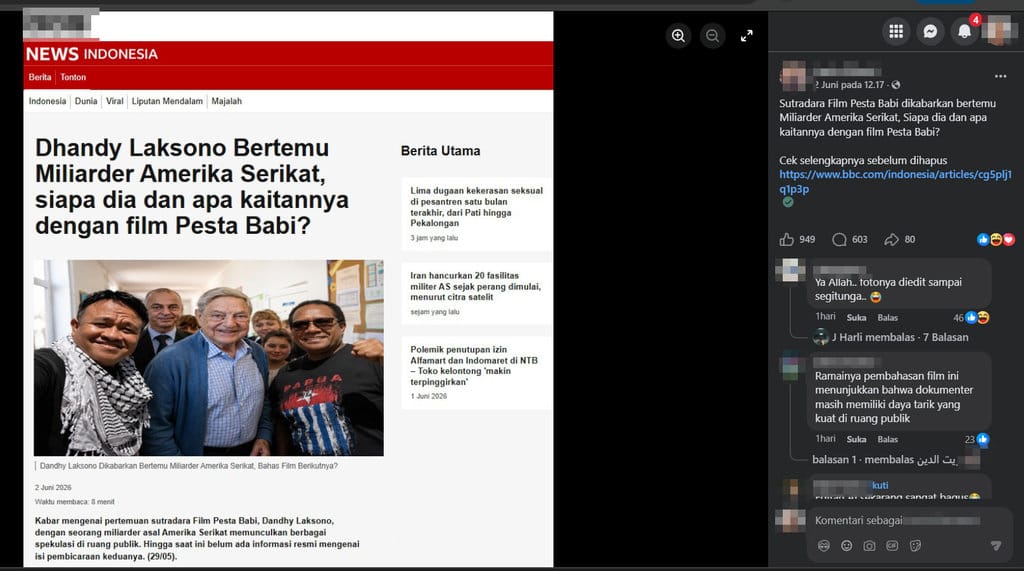Click the post author's profile picture
The width and height of the screenshot is (1024, 571).
pos(794,76)
